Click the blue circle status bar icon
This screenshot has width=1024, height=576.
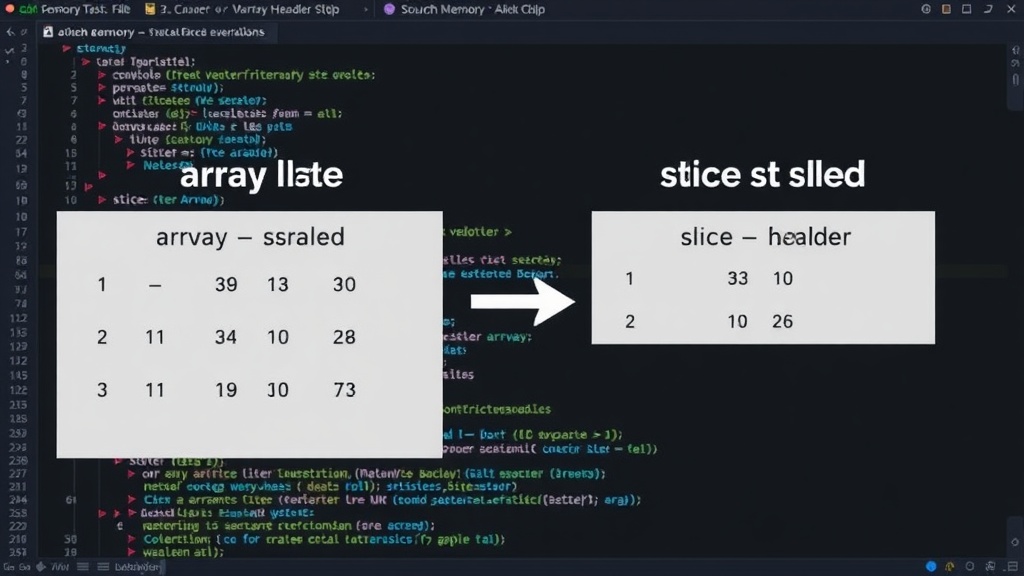(x=931, y=566)
